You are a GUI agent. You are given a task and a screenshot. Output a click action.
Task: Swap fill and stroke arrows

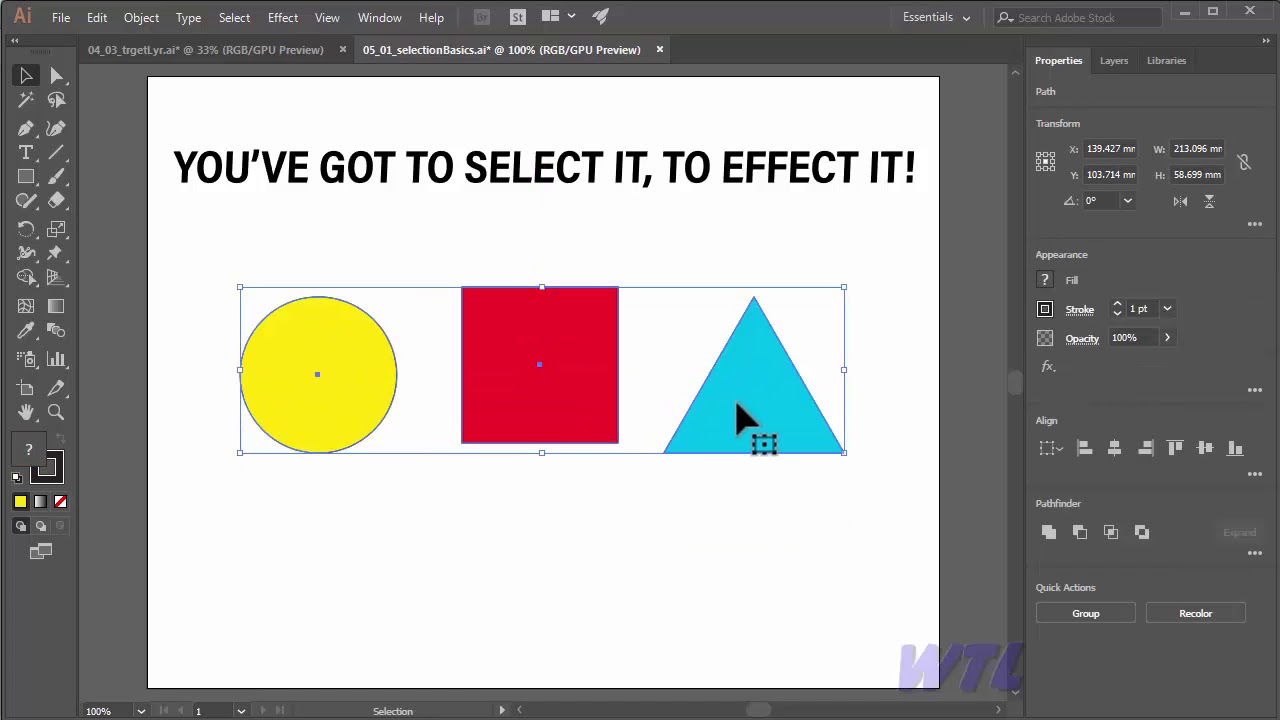(x=59, y=440)
